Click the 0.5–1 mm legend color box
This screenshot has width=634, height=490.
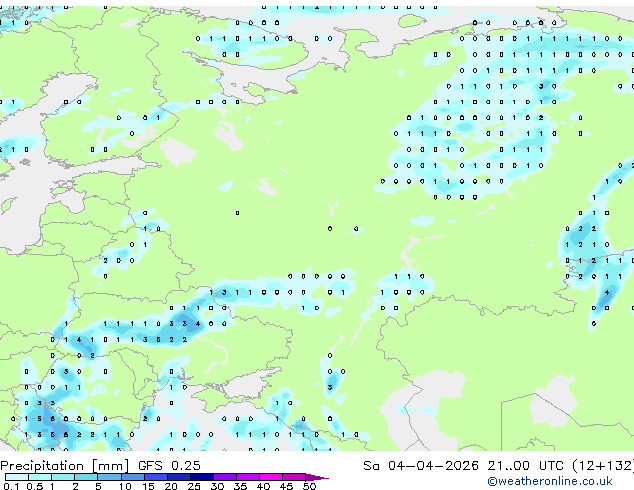[x=40, y=477]
